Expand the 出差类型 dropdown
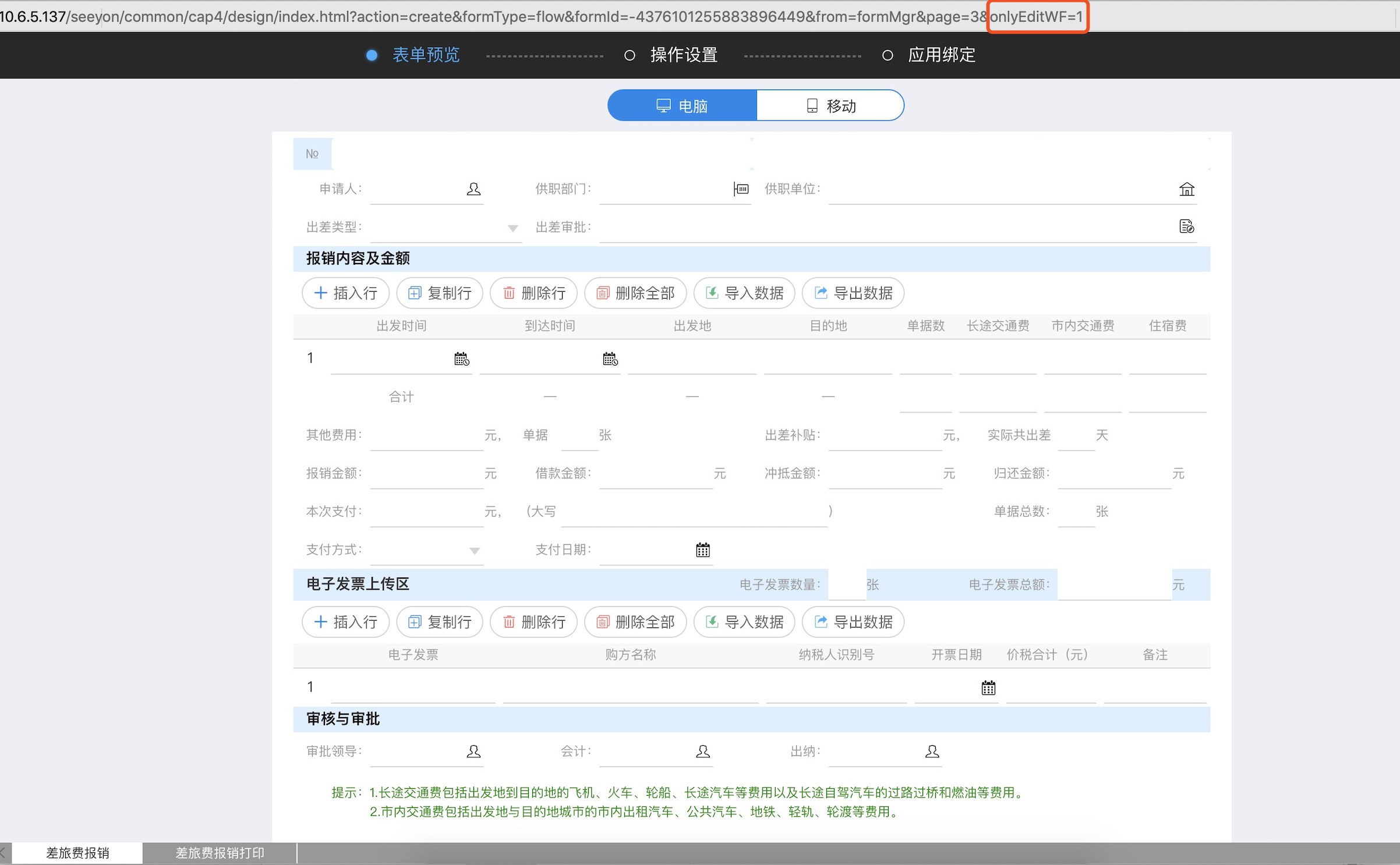The image size is (1400, 865). (512, 228)
